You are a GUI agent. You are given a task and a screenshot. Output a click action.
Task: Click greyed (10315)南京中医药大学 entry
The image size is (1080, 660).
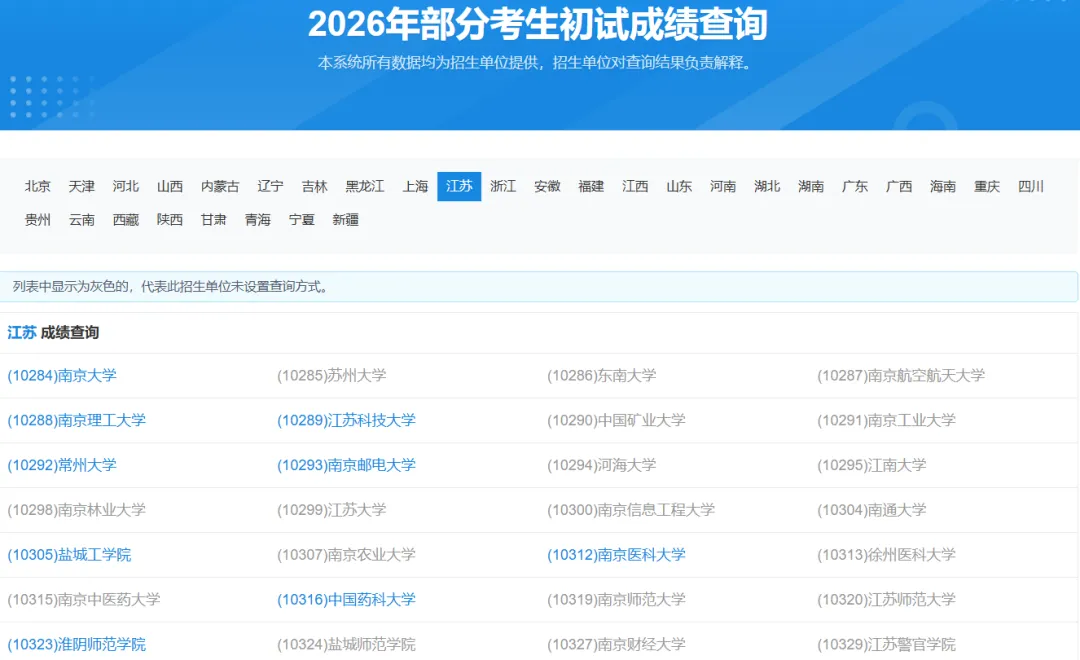click(84, 599)
